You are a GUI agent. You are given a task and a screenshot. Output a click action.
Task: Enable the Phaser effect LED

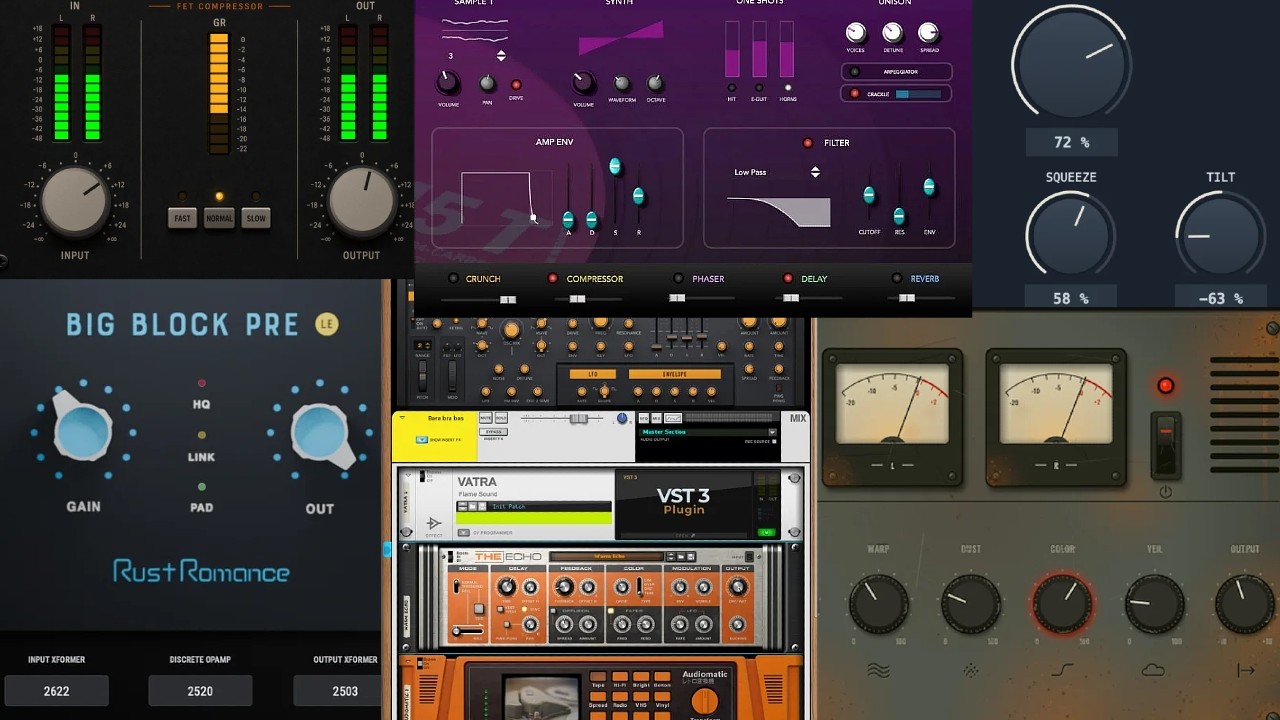678,279
